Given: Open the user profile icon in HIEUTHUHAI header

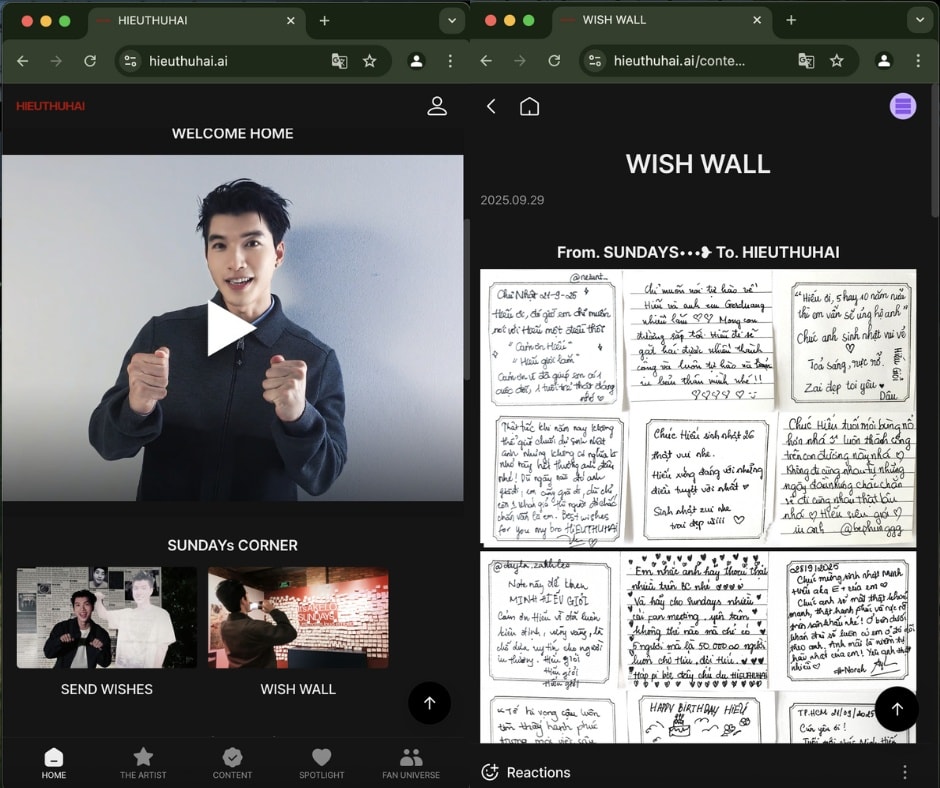Looking at the screenshot, I should [x=437, y=106].
